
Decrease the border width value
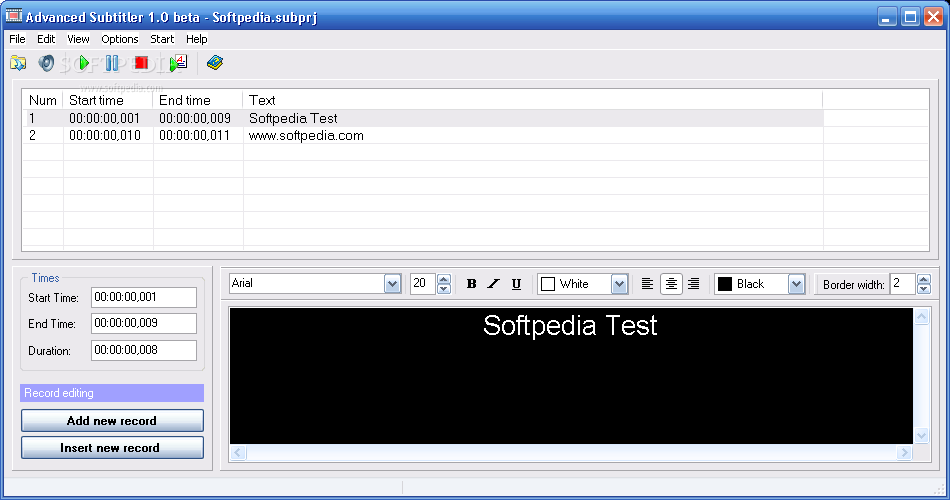[x=923, y=289]
